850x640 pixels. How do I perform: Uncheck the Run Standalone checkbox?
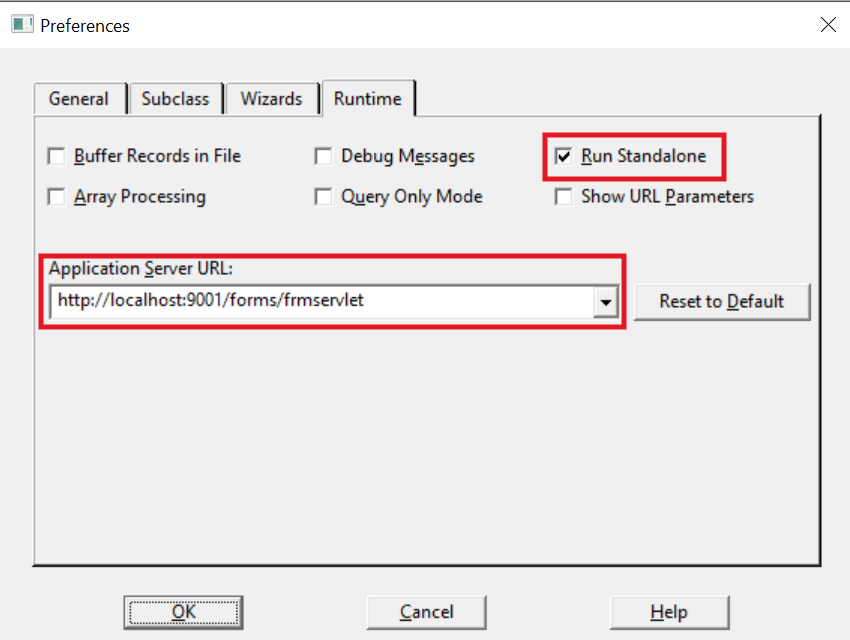[564, 156]
